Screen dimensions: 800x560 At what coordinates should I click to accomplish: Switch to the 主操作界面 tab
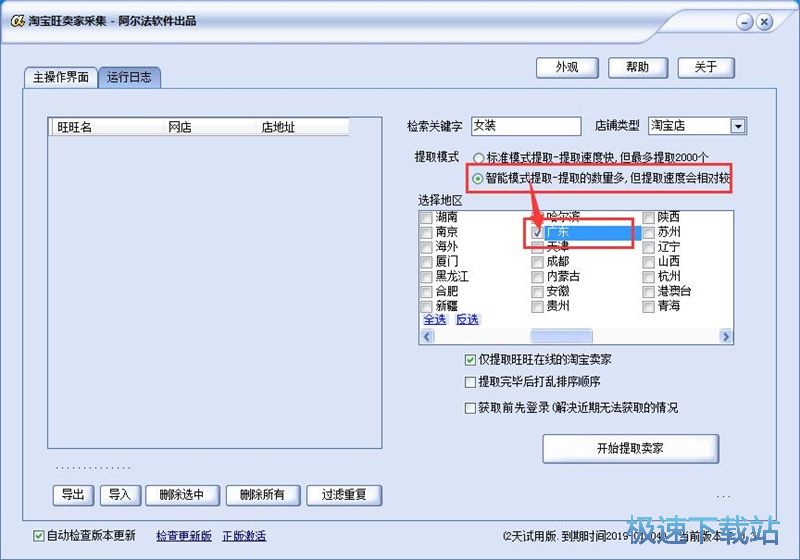coord(61,78)
